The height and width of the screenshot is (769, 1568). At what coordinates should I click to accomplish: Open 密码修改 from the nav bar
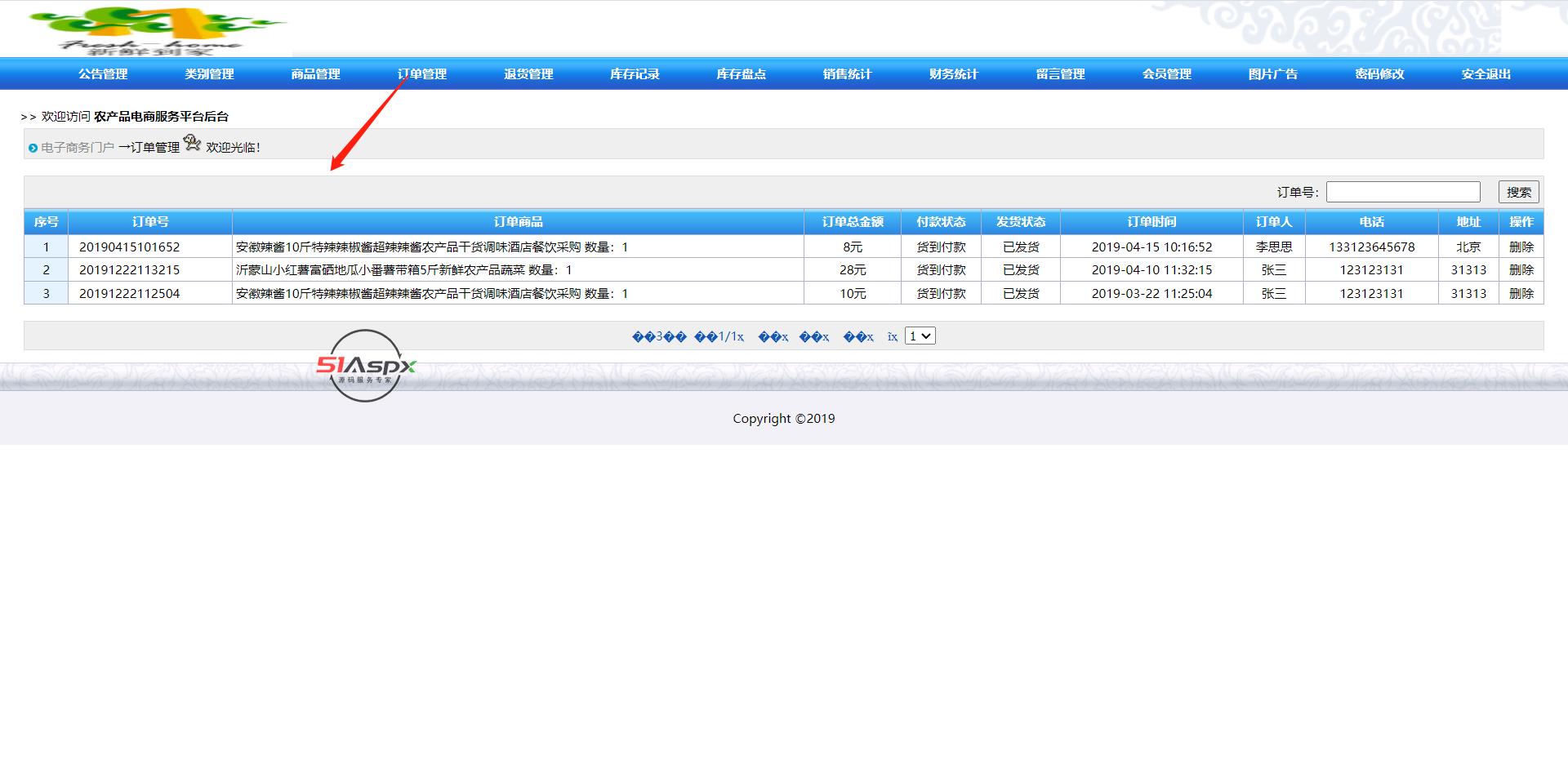(x=1379, y=74)
